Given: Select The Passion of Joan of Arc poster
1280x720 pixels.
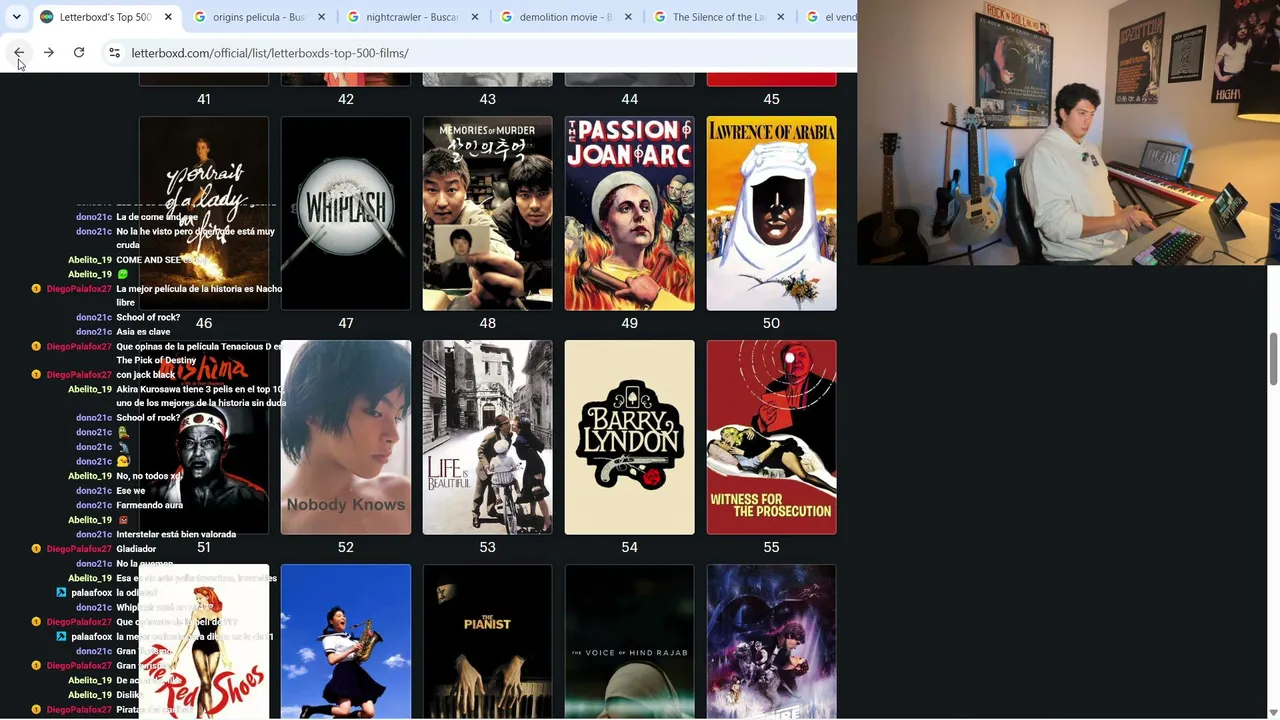Looking at the screenshot, I should tap(630, 213).
